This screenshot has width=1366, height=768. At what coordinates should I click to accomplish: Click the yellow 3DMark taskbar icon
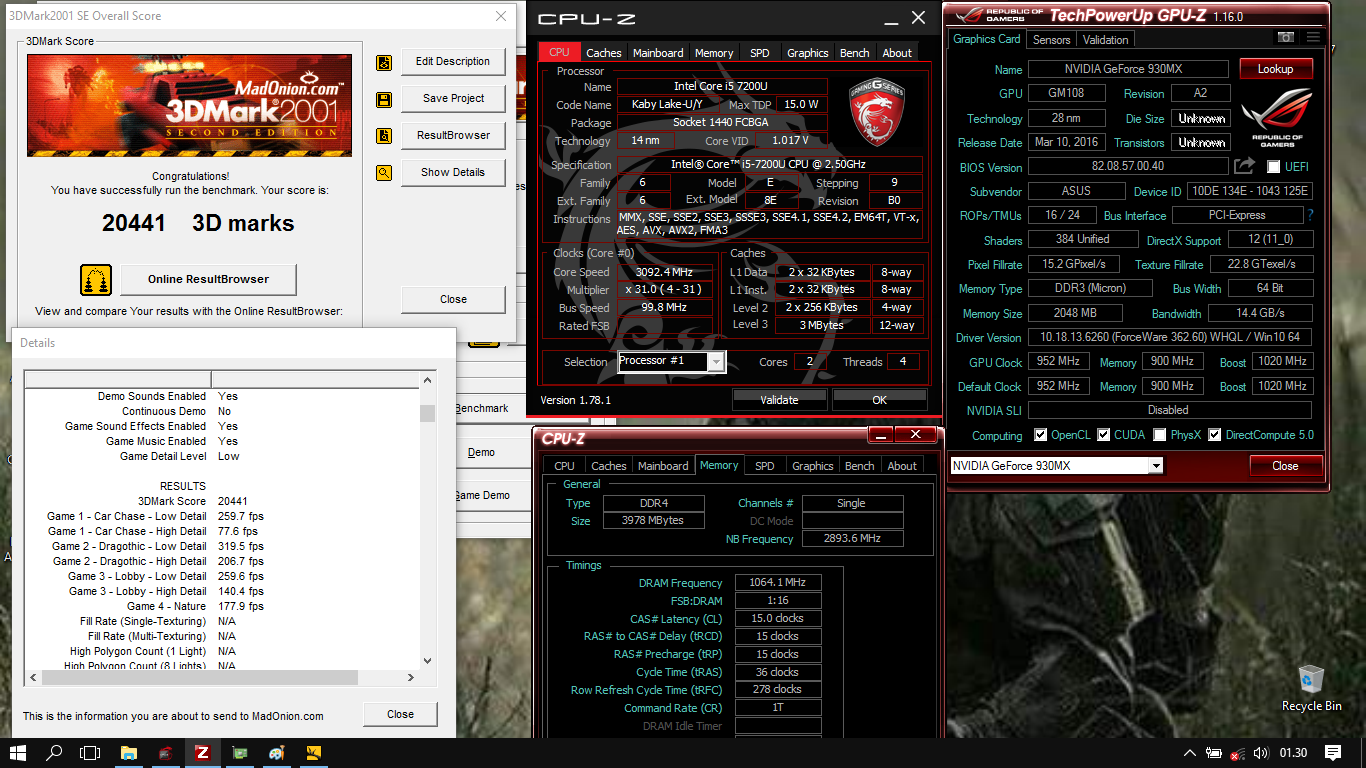[x=313, y=752]
